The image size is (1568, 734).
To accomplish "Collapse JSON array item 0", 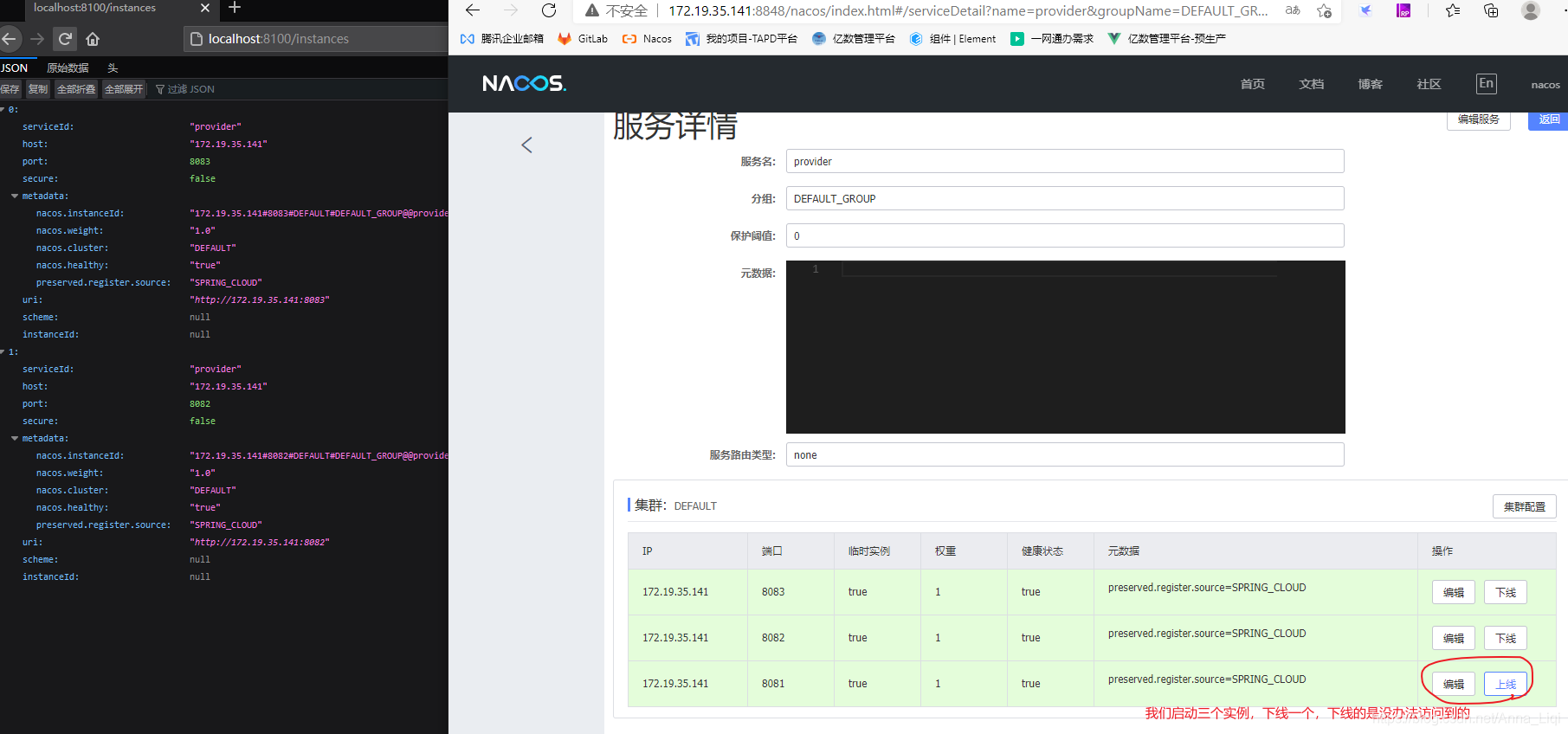I will pyautogui.click(x=3, y=110).
